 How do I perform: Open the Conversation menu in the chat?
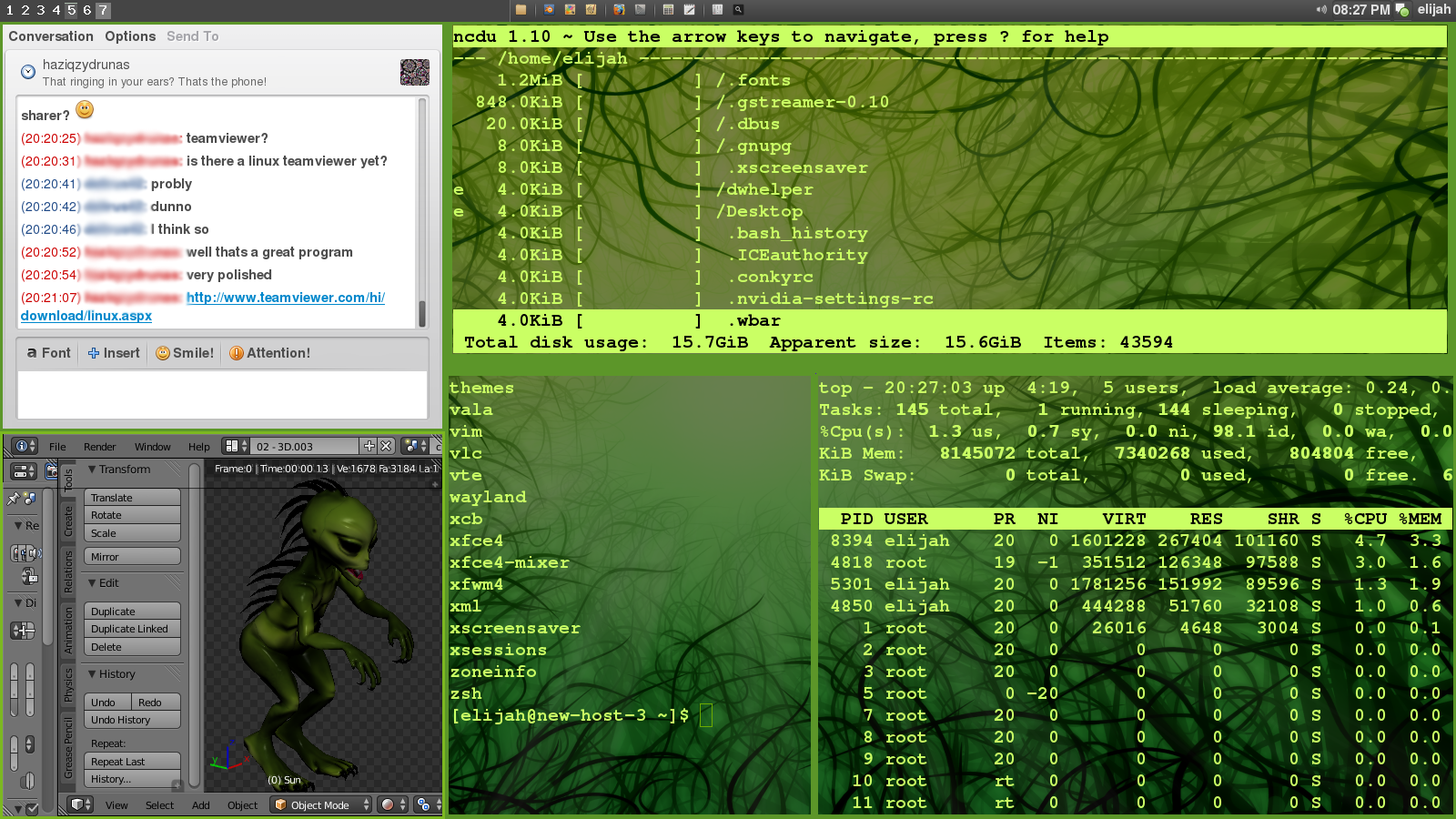click(51, 36)
